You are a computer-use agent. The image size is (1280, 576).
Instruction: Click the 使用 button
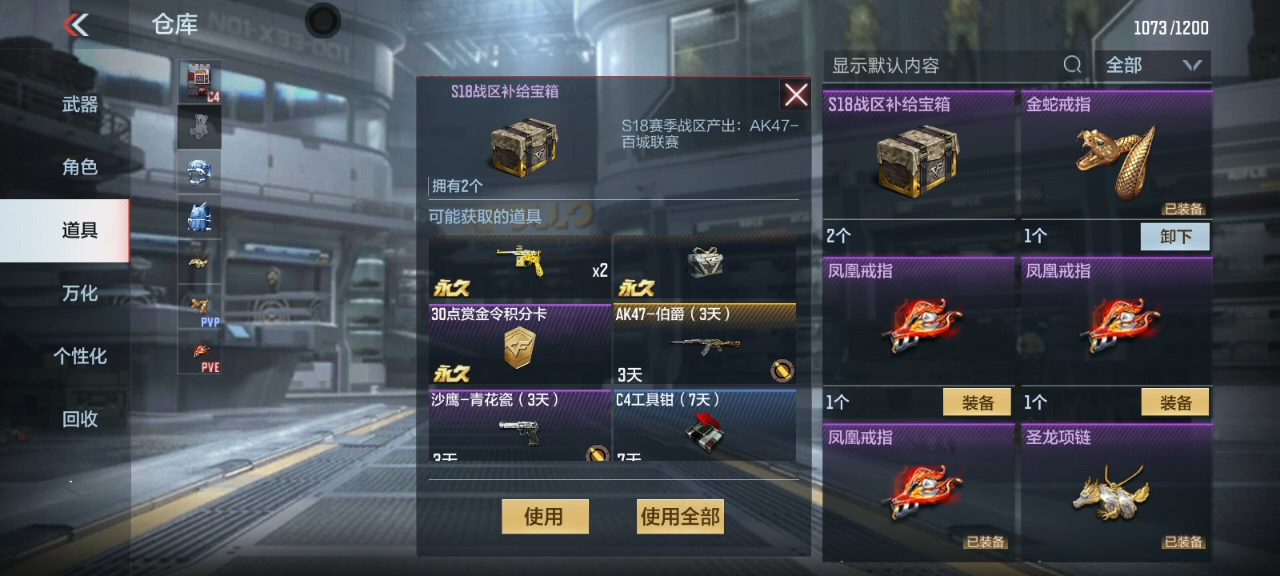point(545,517)
